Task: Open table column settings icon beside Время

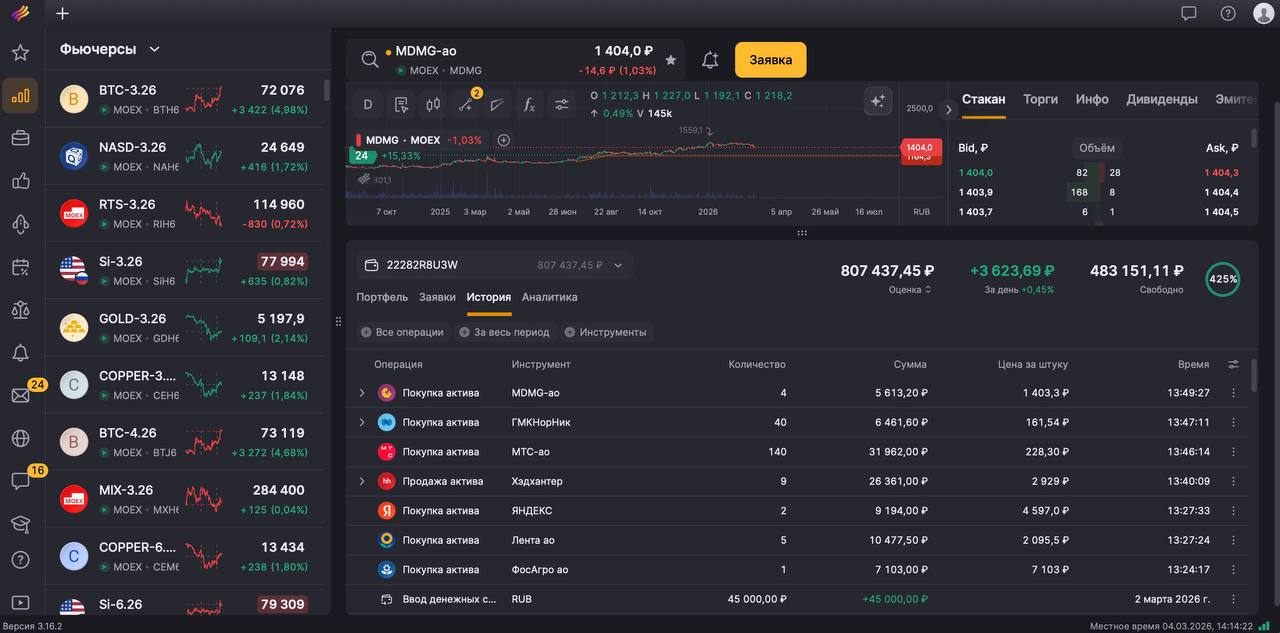Action: pos(1233,364)
